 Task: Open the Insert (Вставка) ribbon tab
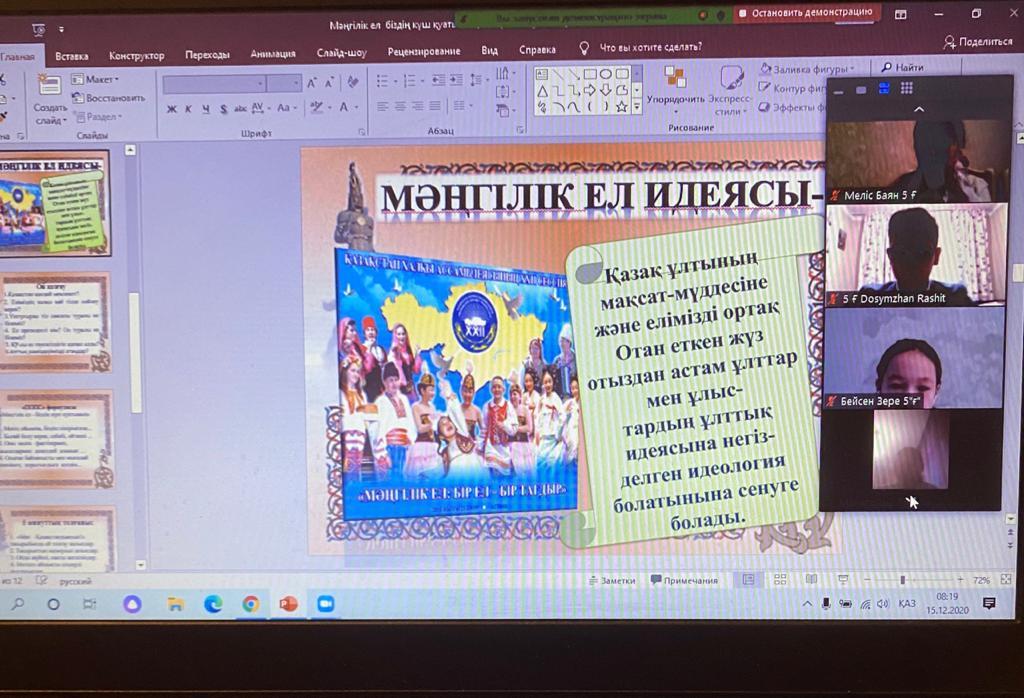tap(72, 55)
